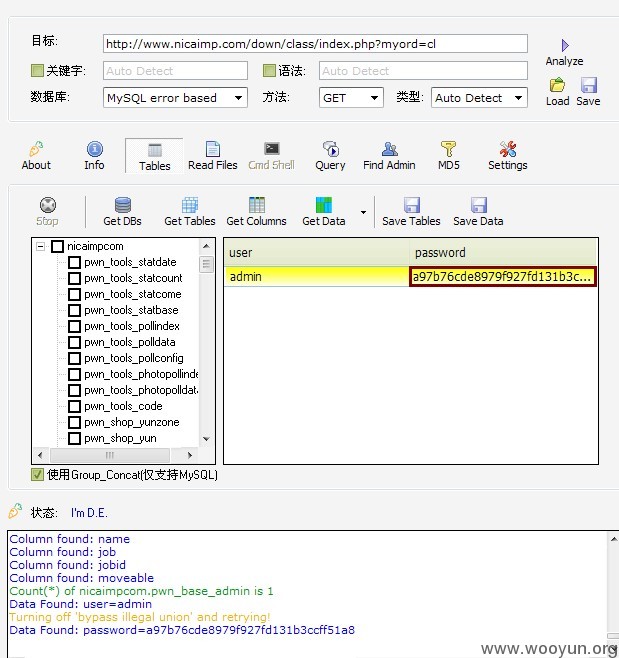
Task: Click the Stop button
Action: coord(47,212)
